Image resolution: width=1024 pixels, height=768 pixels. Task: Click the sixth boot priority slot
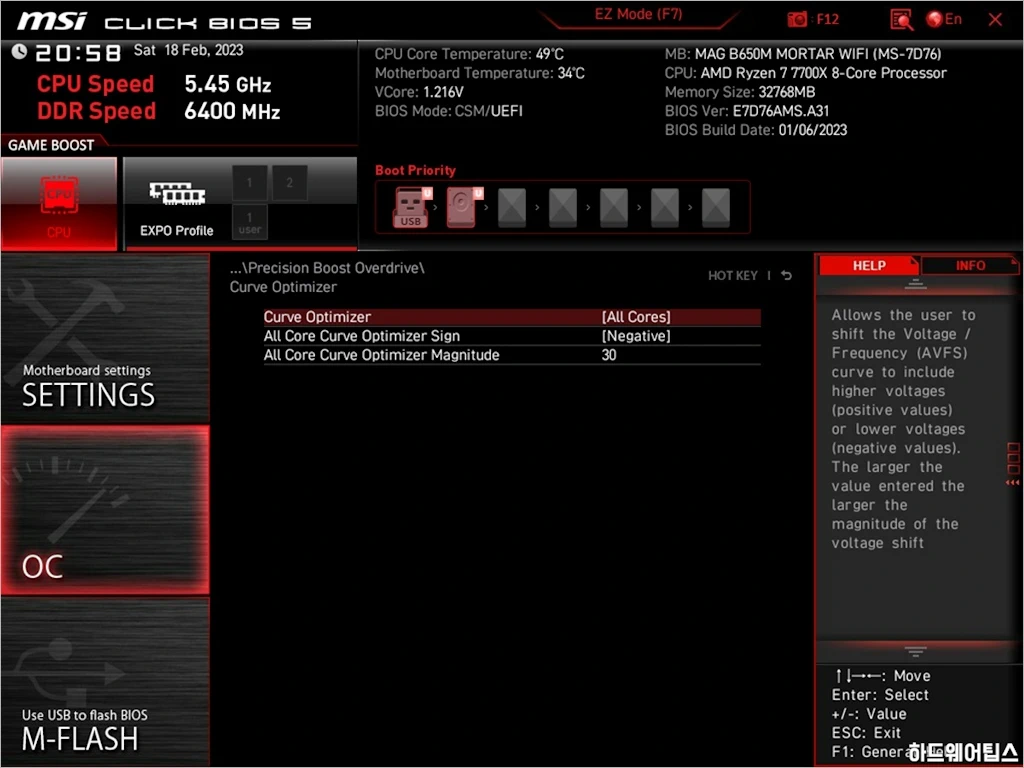pos(665,208)
